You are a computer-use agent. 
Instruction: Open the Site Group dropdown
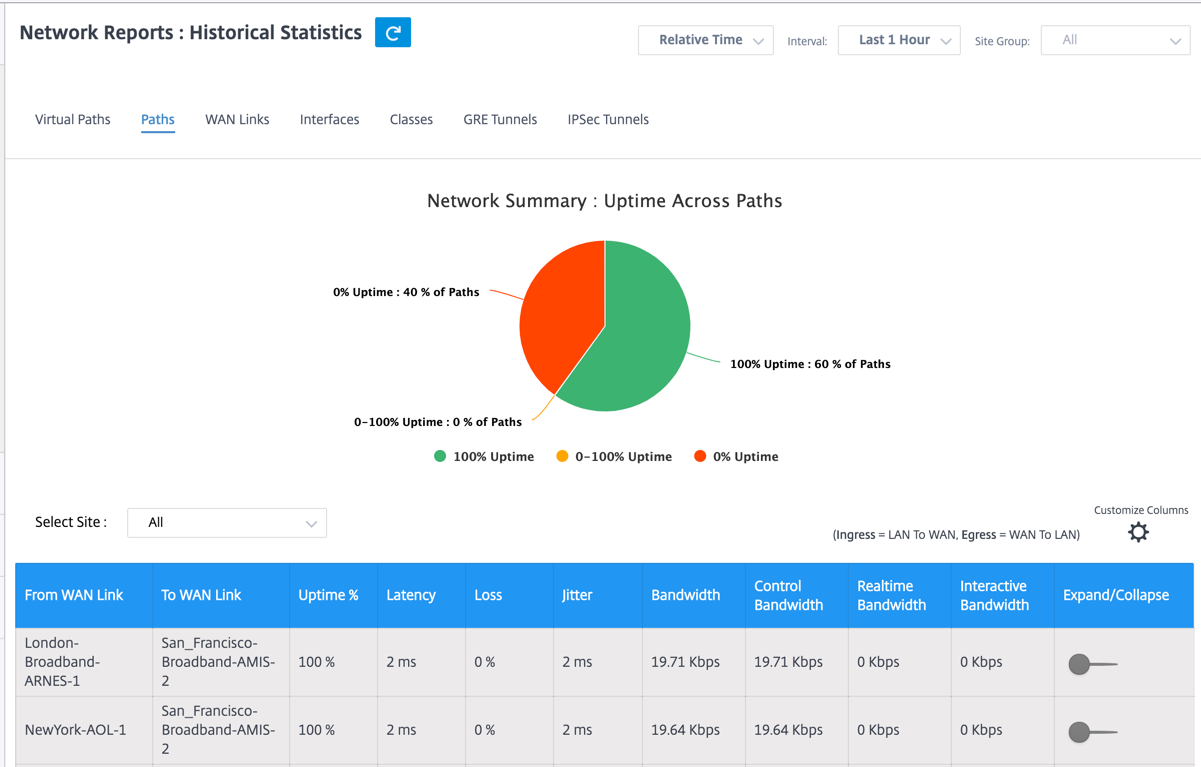tap(1115, 40)
